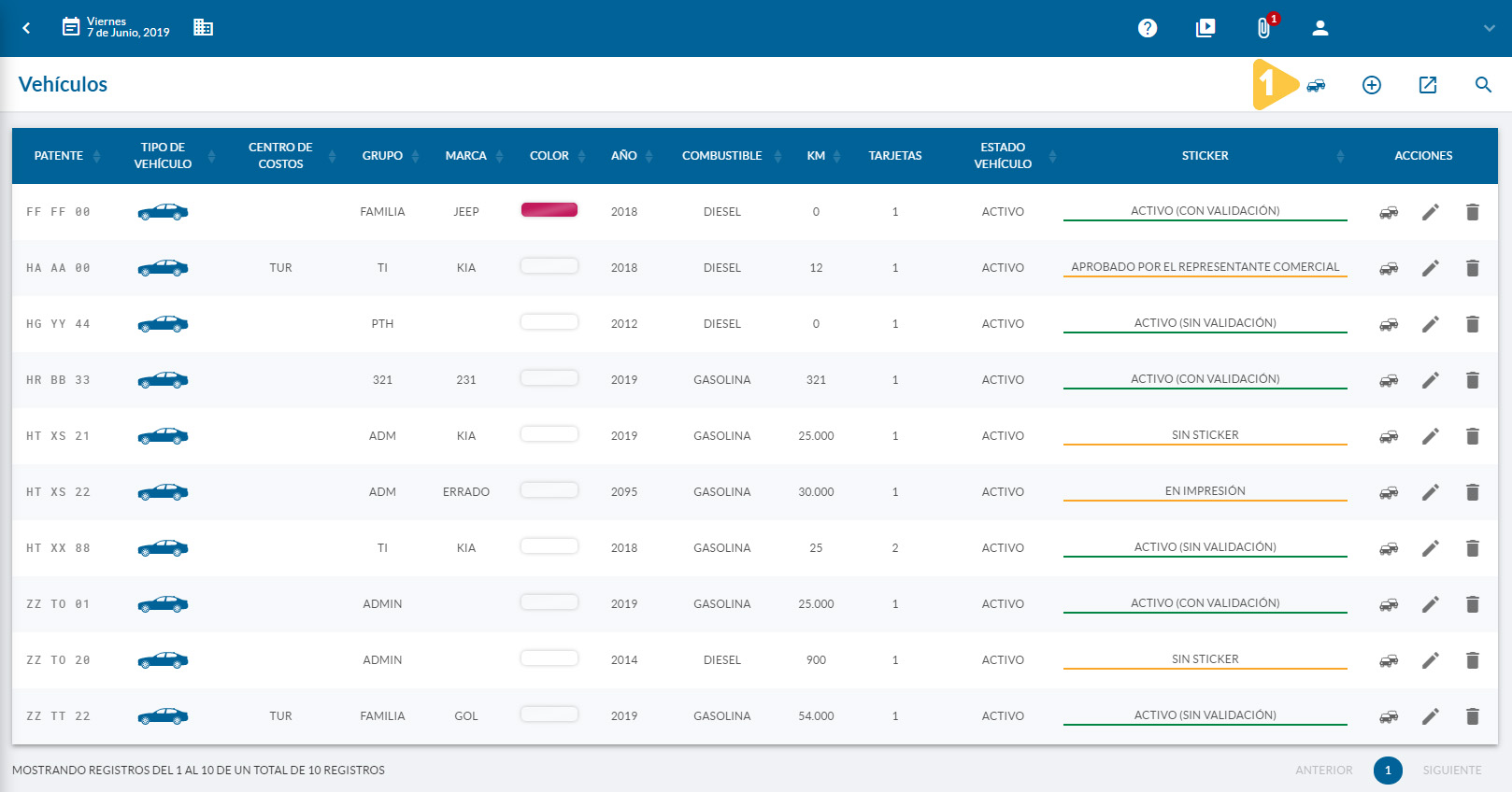Click the TARJETAS column header
The width and height of the screenshot is (1512, 792).
(895, 156)
